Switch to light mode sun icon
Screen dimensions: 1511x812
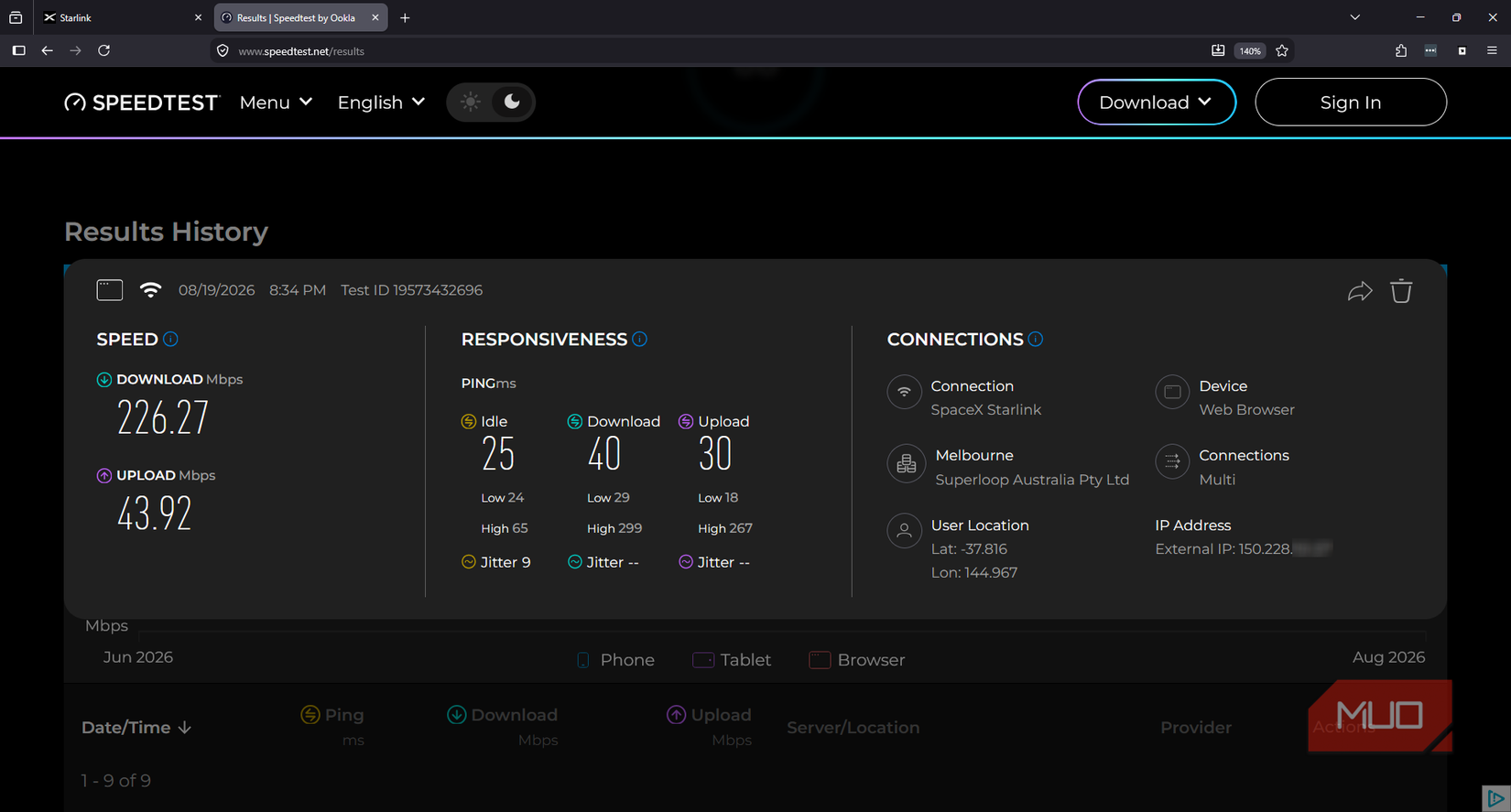pyautogui.click(x=471, y=102)
